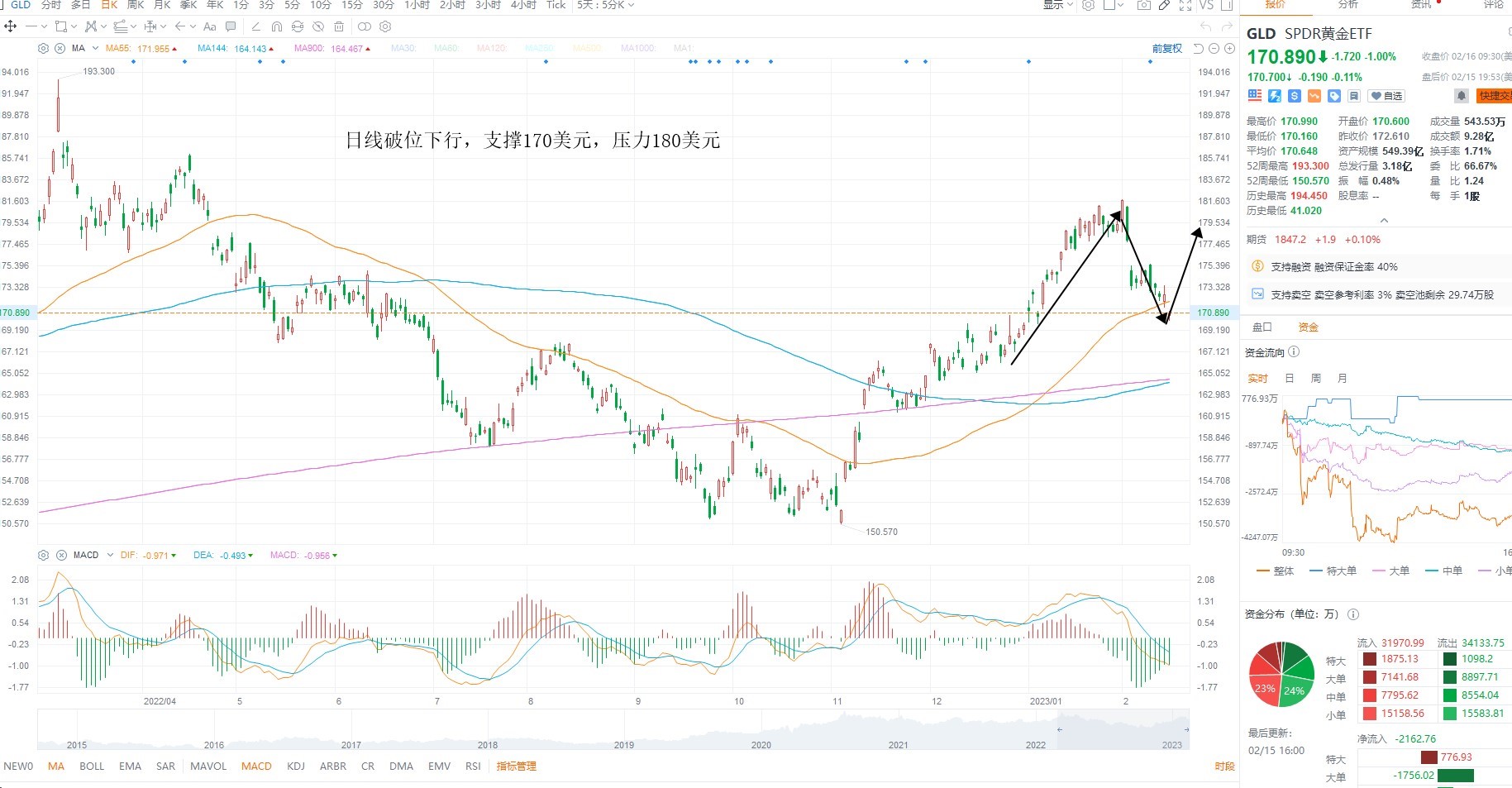Toggle the MA120 average line

[x=492, y=49]
